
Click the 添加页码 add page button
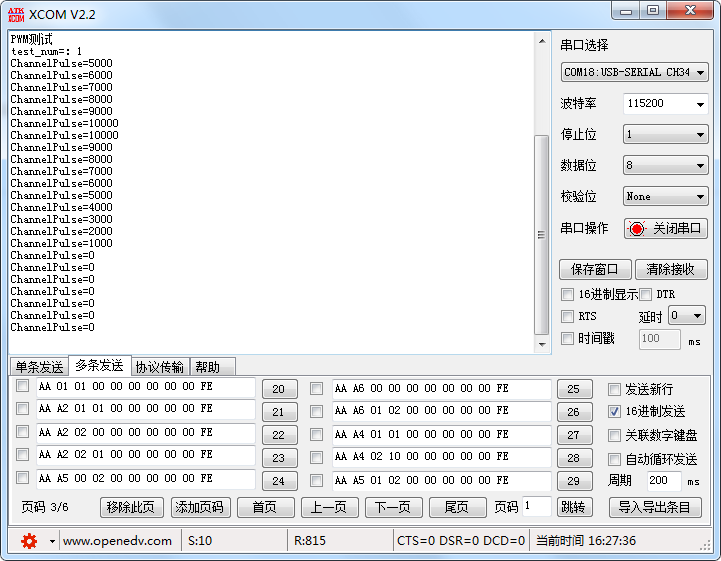[x=200, y=508]
